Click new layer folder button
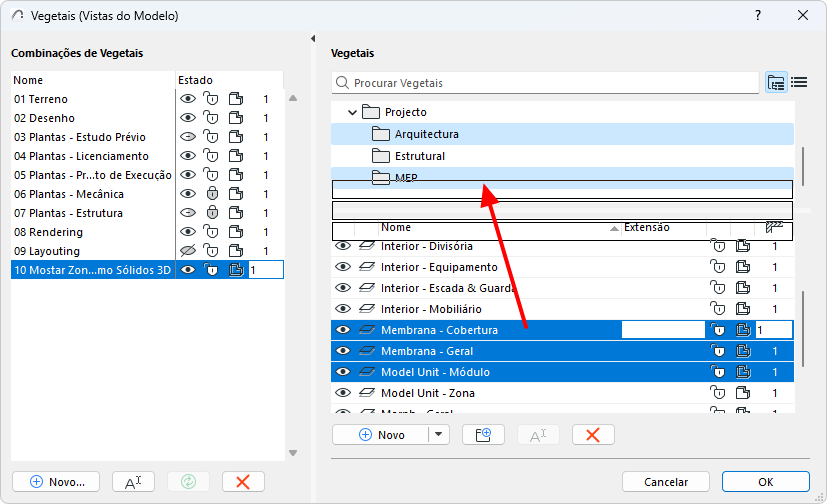This screenshot has width=827, height=504. click(x=483, y=435)
